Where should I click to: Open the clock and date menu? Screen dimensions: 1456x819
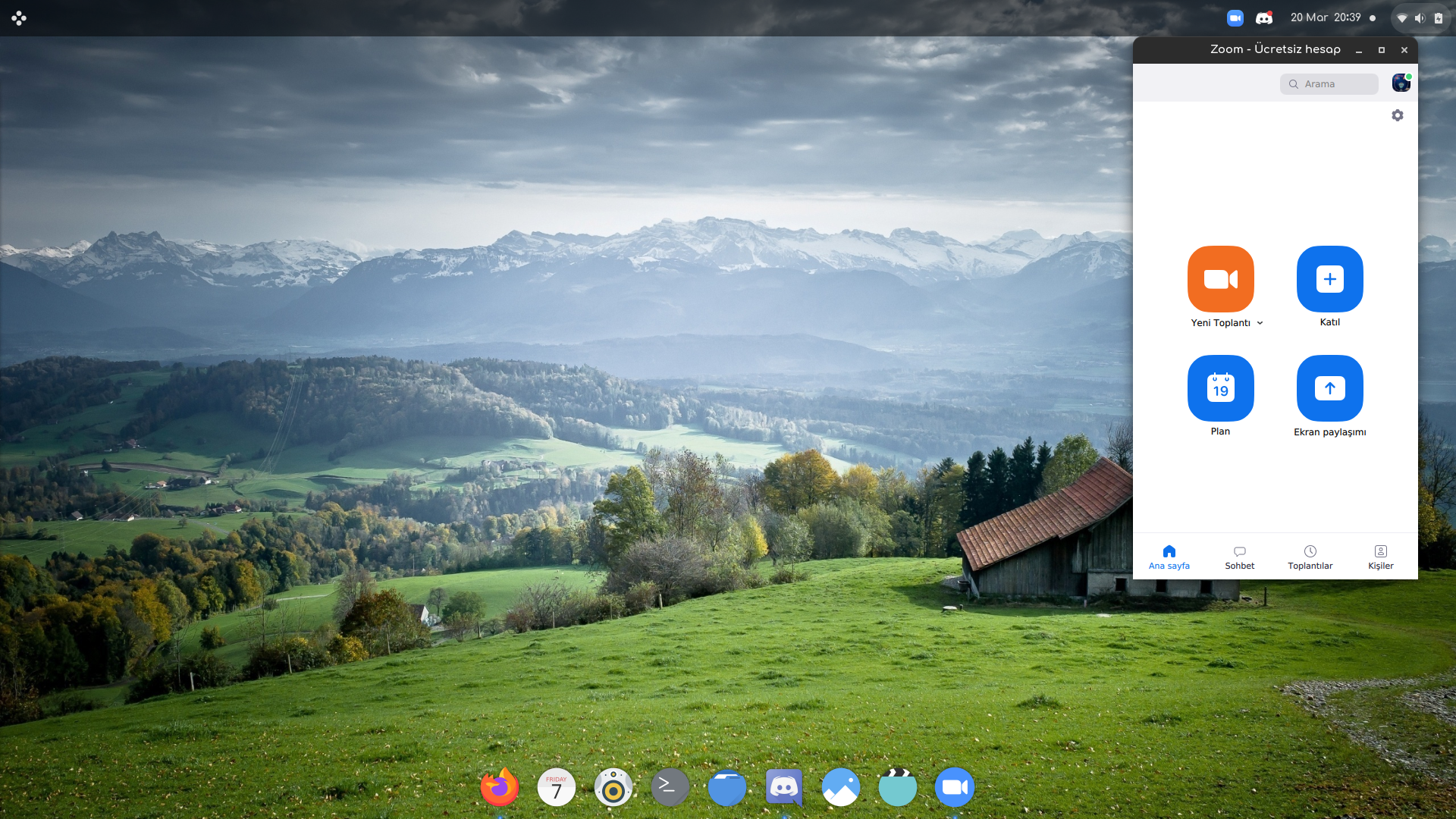click(1326, 18)
